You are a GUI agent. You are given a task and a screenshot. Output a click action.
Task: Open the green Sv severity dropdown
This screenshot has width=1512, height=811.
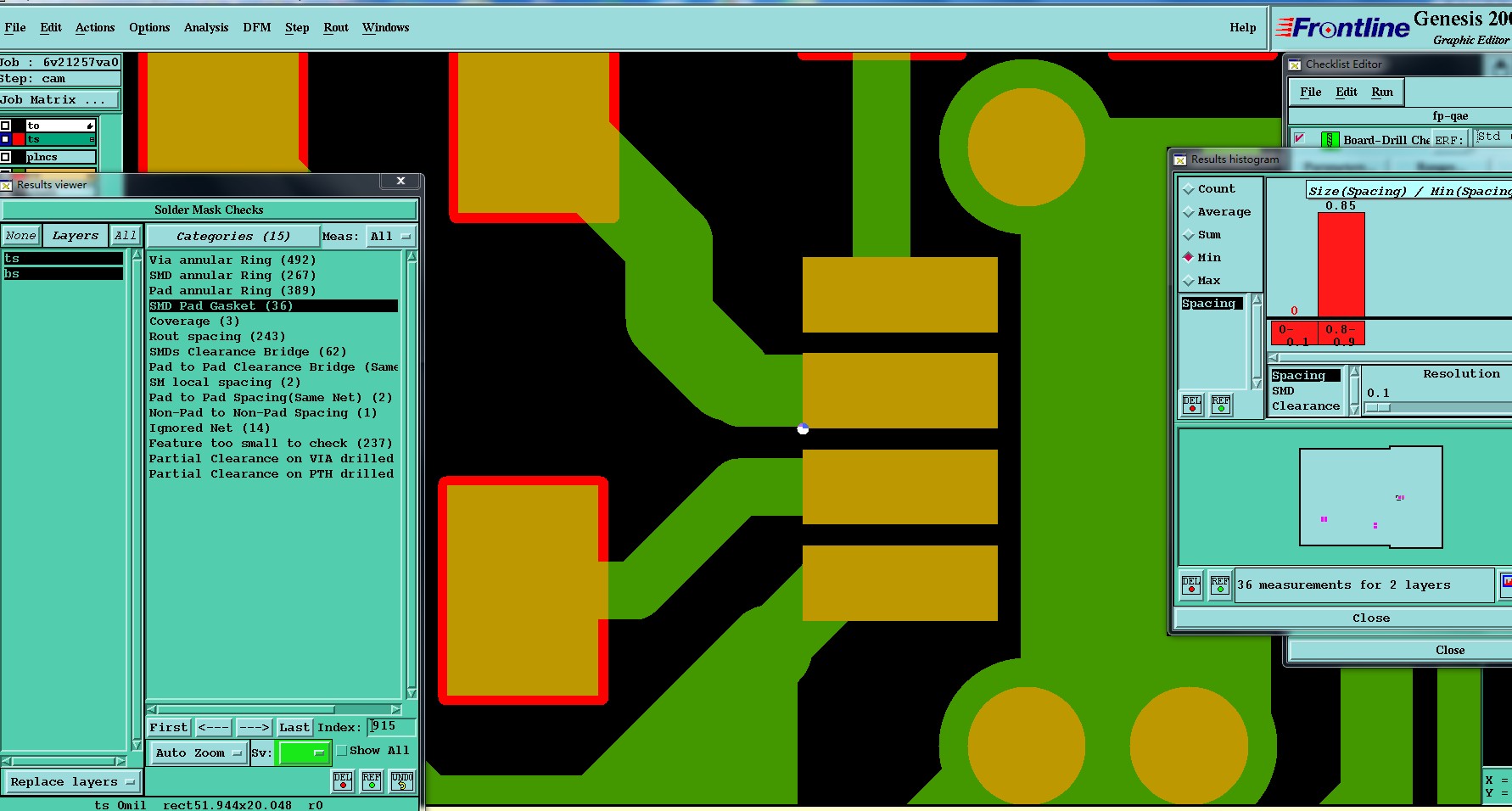tap(304, 752)
